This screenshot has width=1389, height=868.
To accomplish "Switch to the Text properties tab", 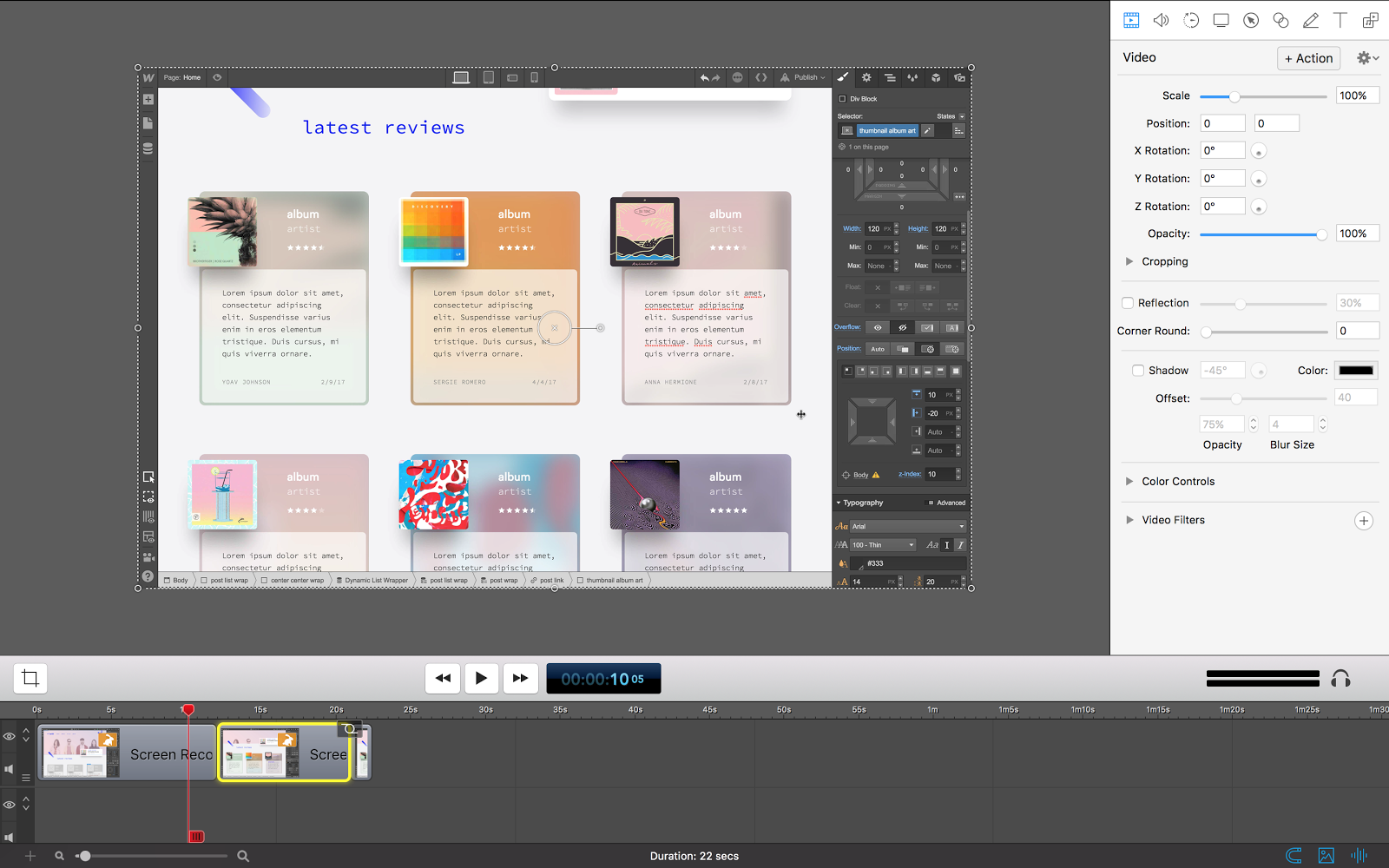I will (1340, 20).
